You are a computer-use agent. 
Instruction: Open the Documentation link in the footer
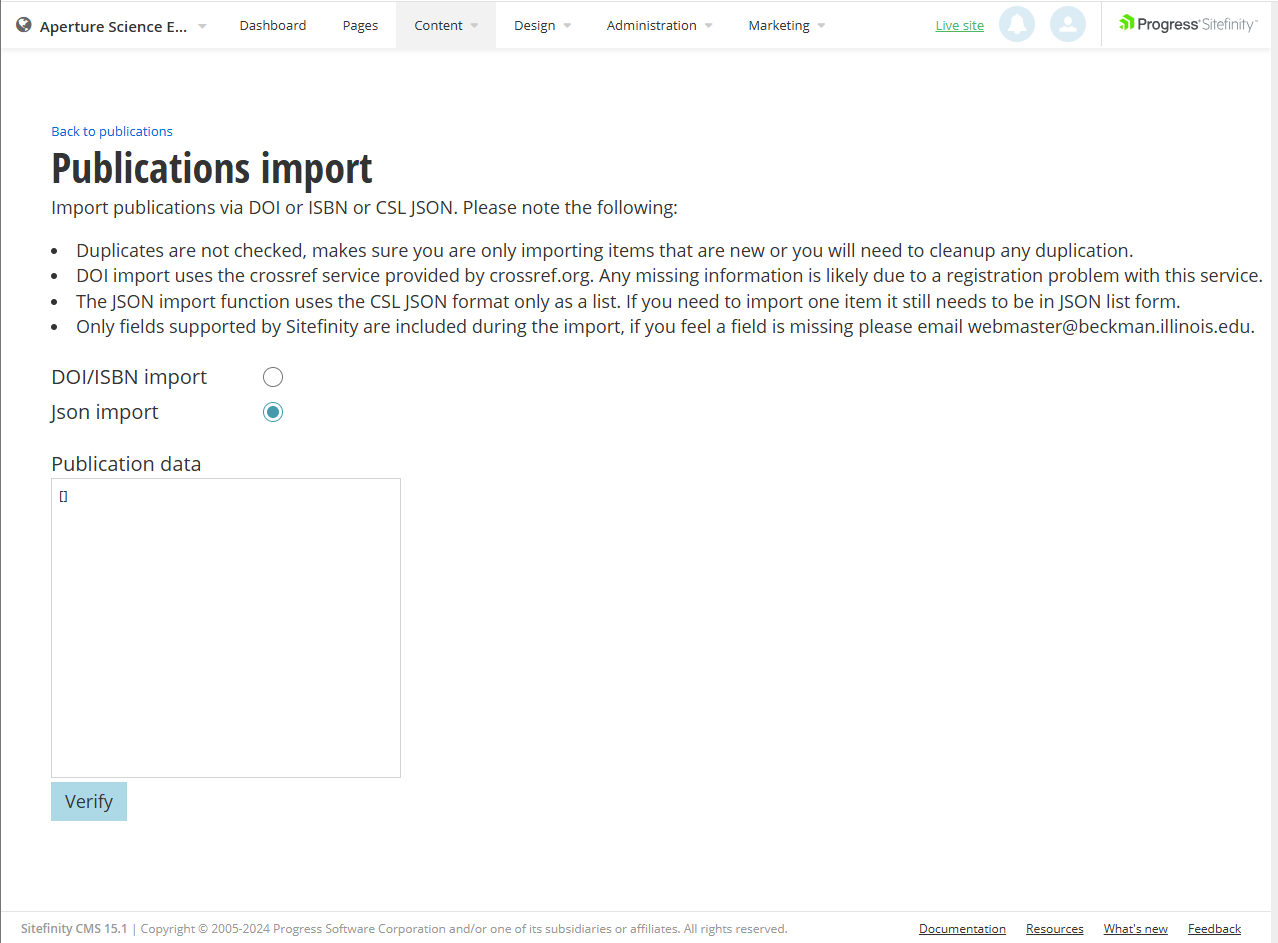(x=961, y=929)
